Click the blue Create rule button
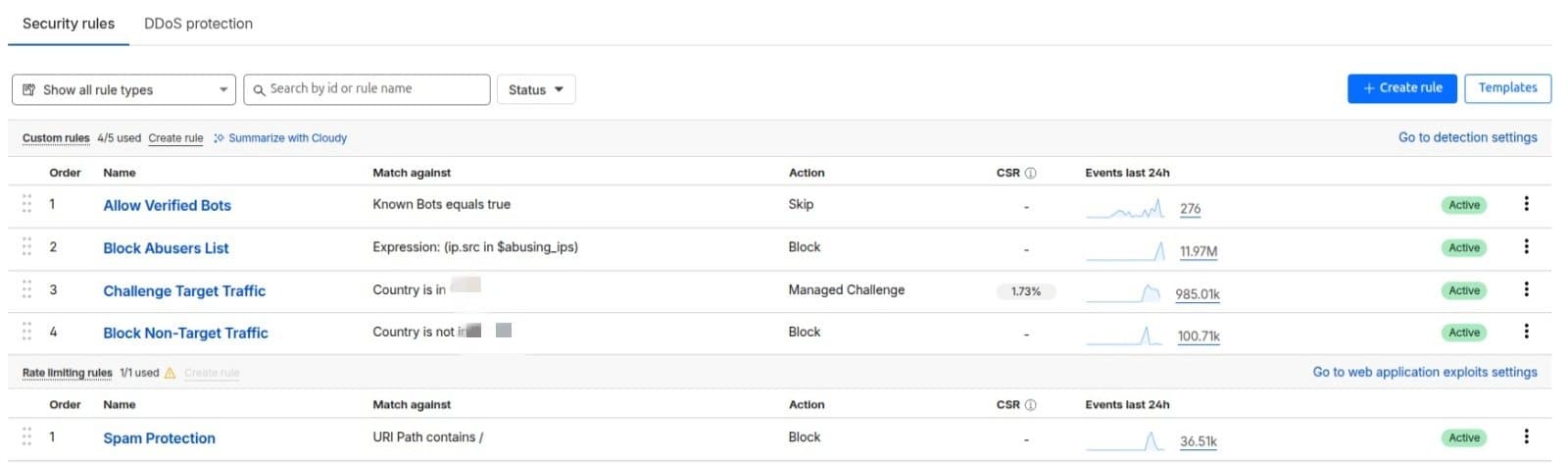This screenshot has width=1568, height=463. click(1402, 88)
